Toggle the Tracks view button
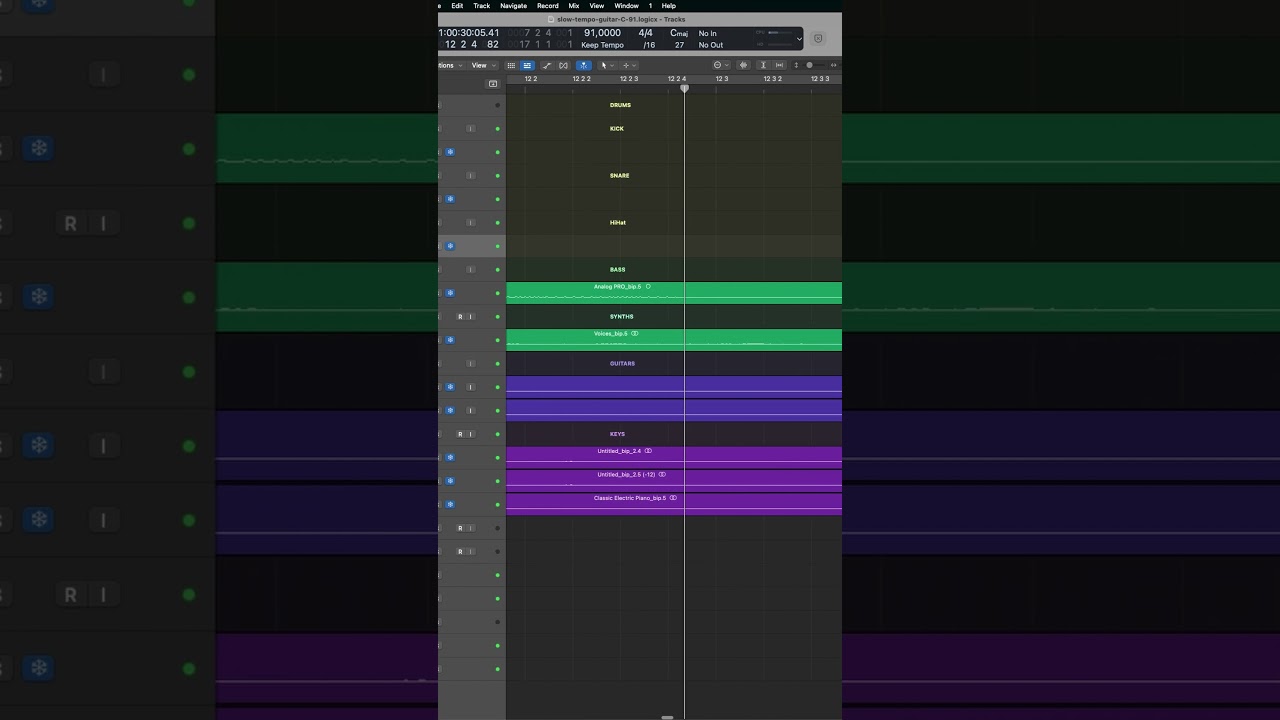The width and height of the screenshot is (1280, 720). (527, 65)
